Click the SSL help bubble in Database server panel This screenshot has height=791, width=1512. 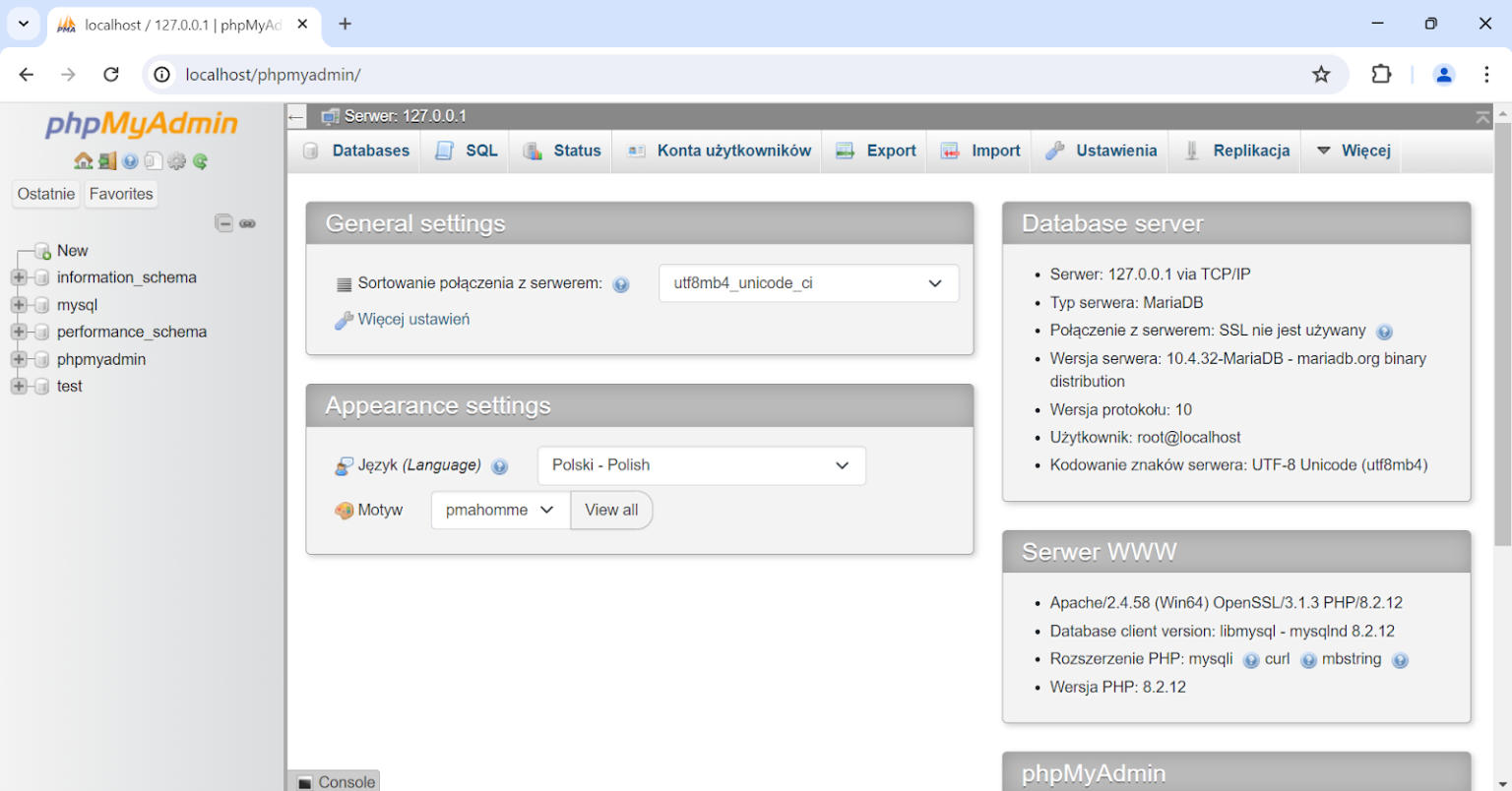[1384, 332]
